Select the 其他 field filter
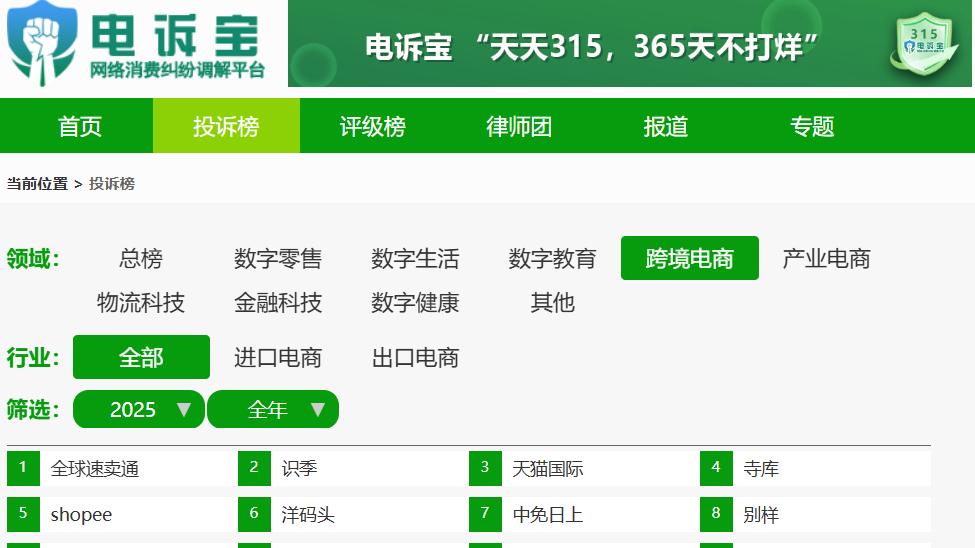The width and height of the screenshot is (975, 548). click(552, 303)
